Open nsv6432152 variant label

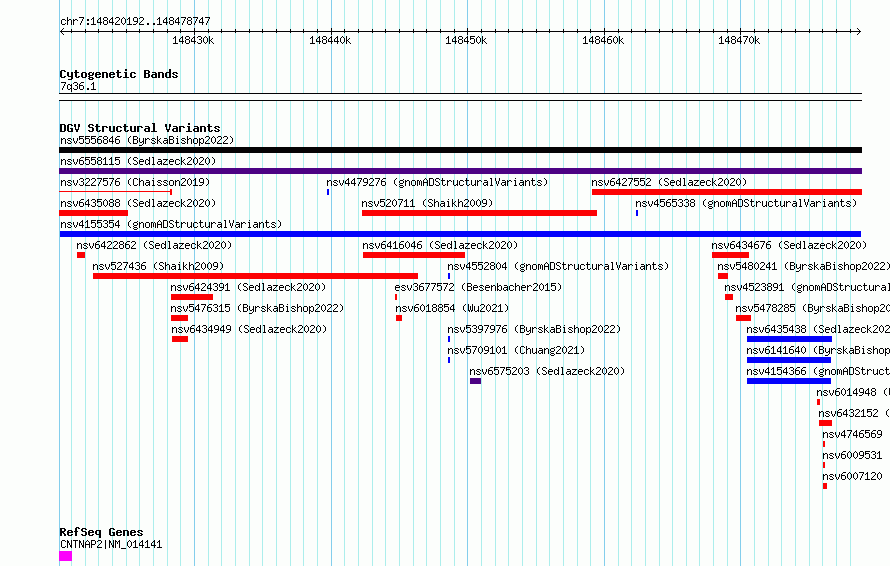tap(854, 413)
